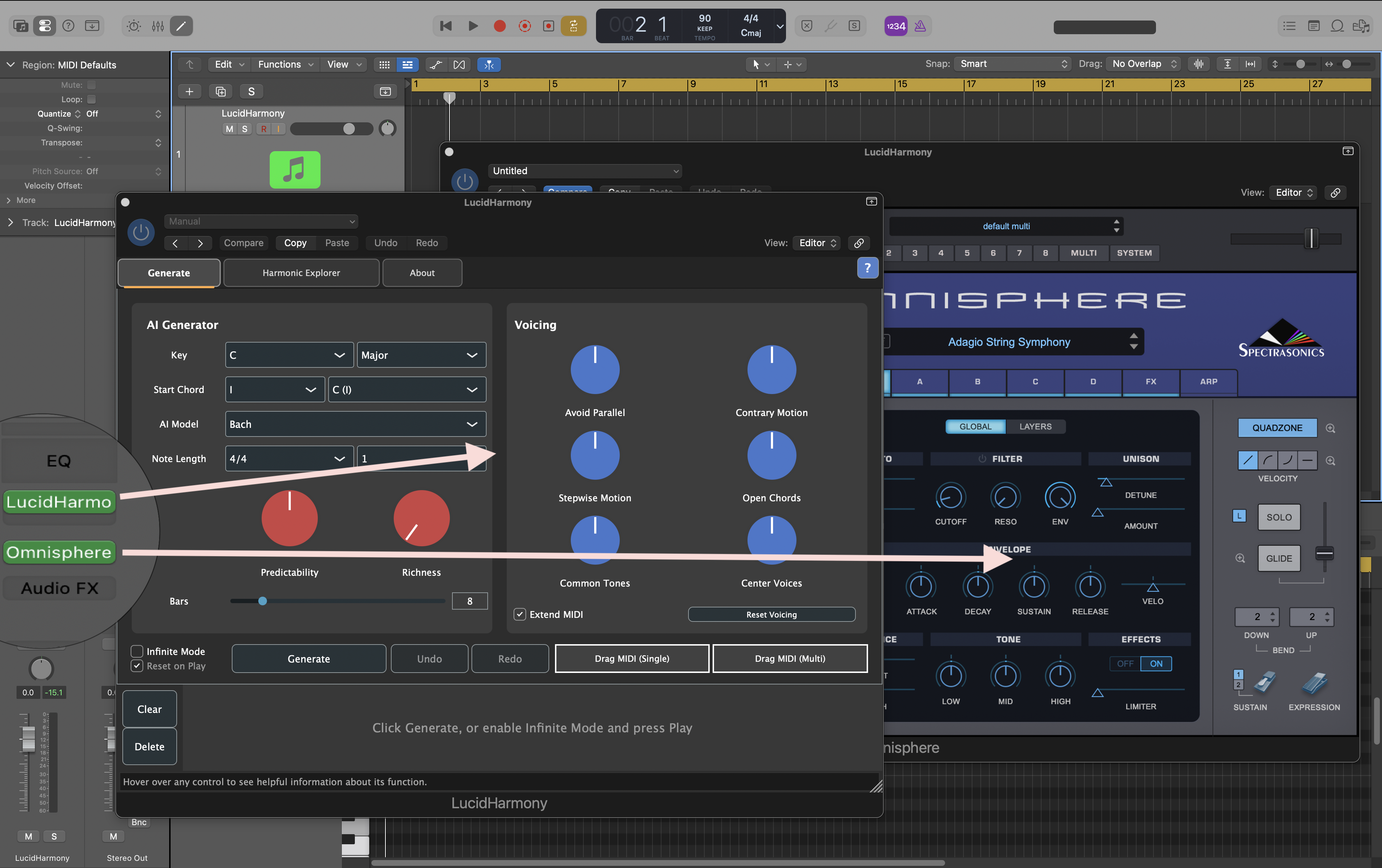Viewport: 1382px width, 868px height.
Task: Click the red Predictability knob
Action: [x=289, y=517]
